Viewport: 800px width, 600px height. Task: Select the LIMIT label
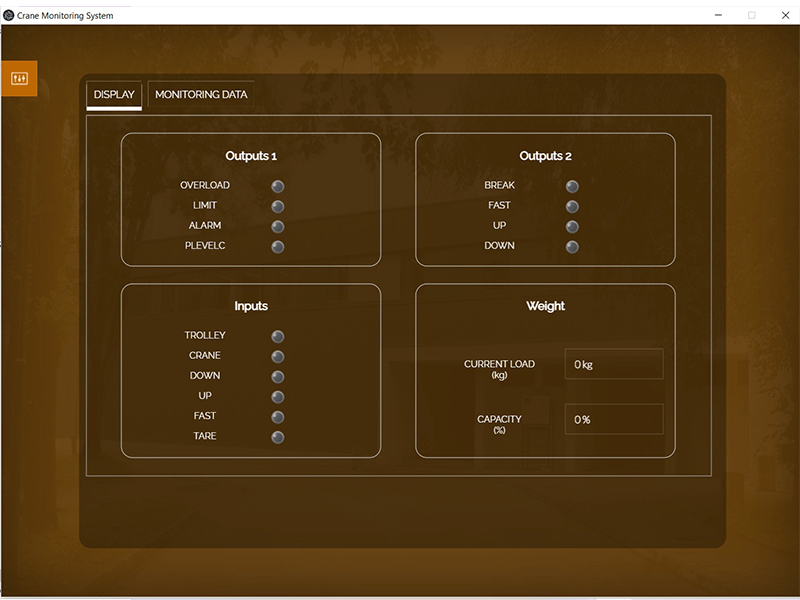click(x=205, y=205)
